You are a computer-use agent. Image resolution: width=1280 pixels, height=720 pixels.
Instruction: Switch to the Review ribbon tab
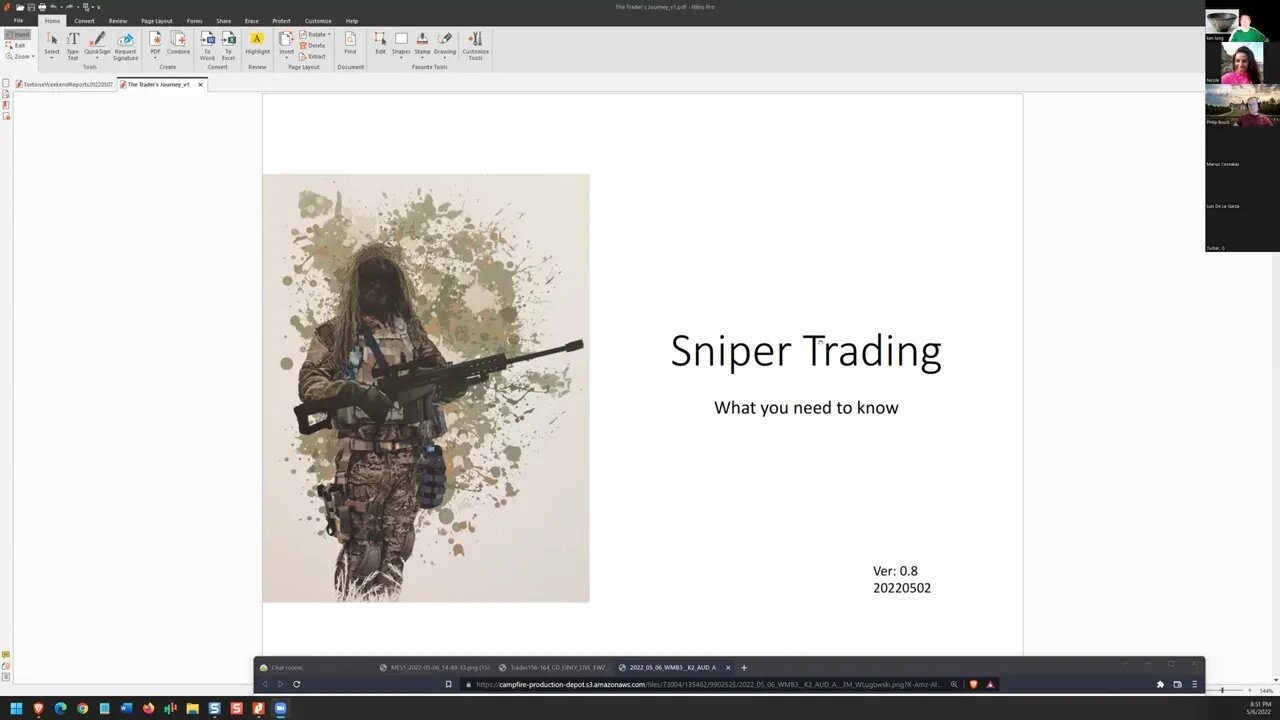tap(118, 20)
